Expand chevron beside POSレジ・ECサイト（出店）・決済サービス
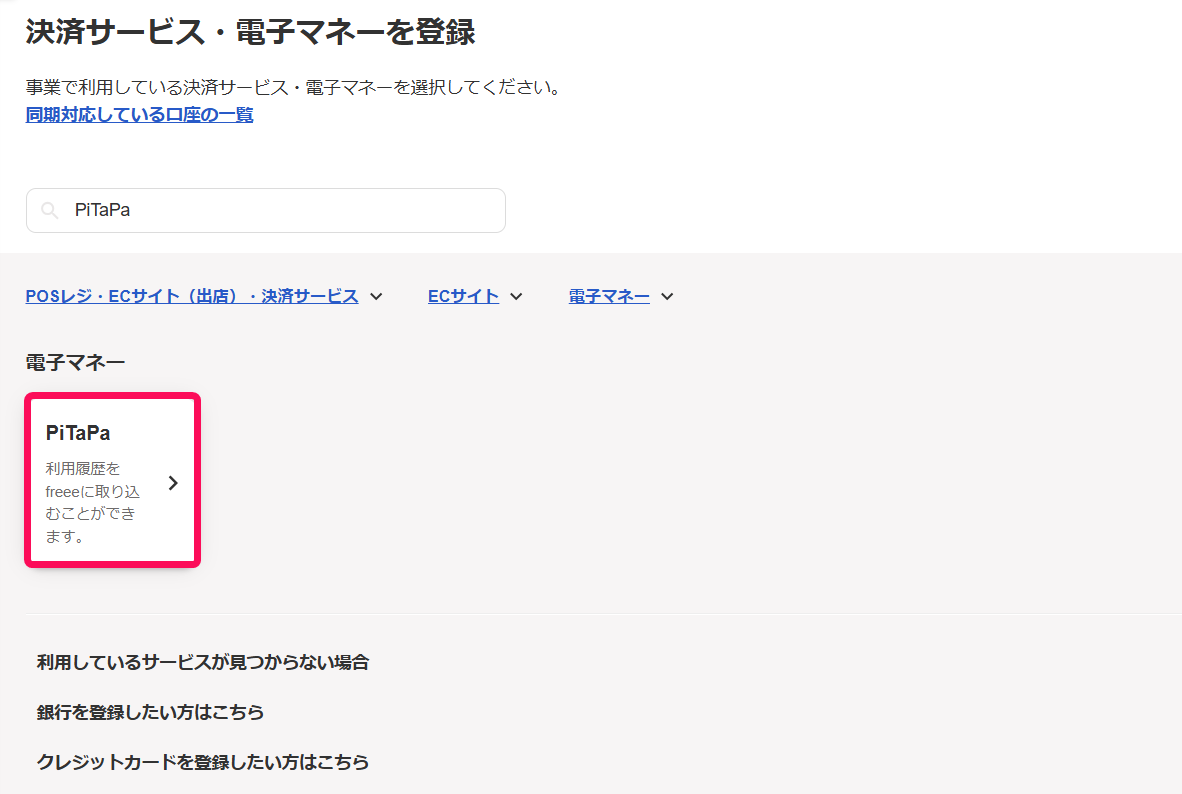1182x794 pixels. (376, 296)
